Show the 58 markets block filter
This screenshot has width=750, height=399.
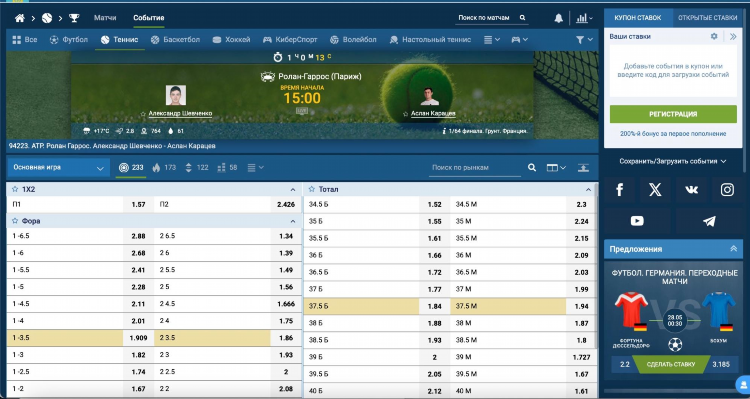(227, 167)
